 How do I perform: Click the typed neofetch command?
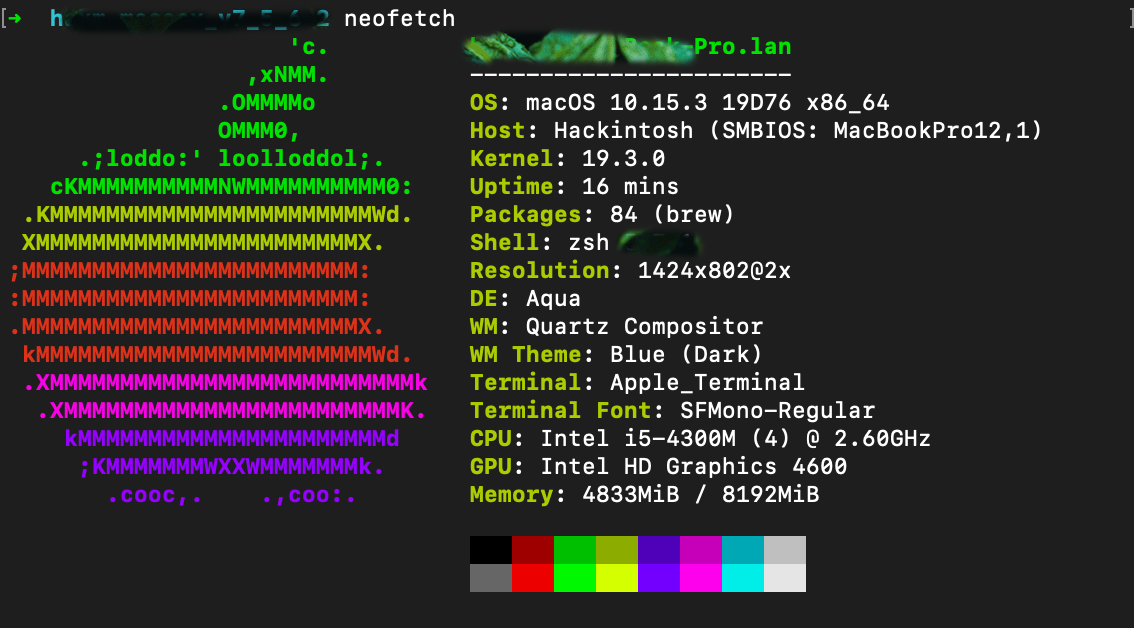[399, 19]
